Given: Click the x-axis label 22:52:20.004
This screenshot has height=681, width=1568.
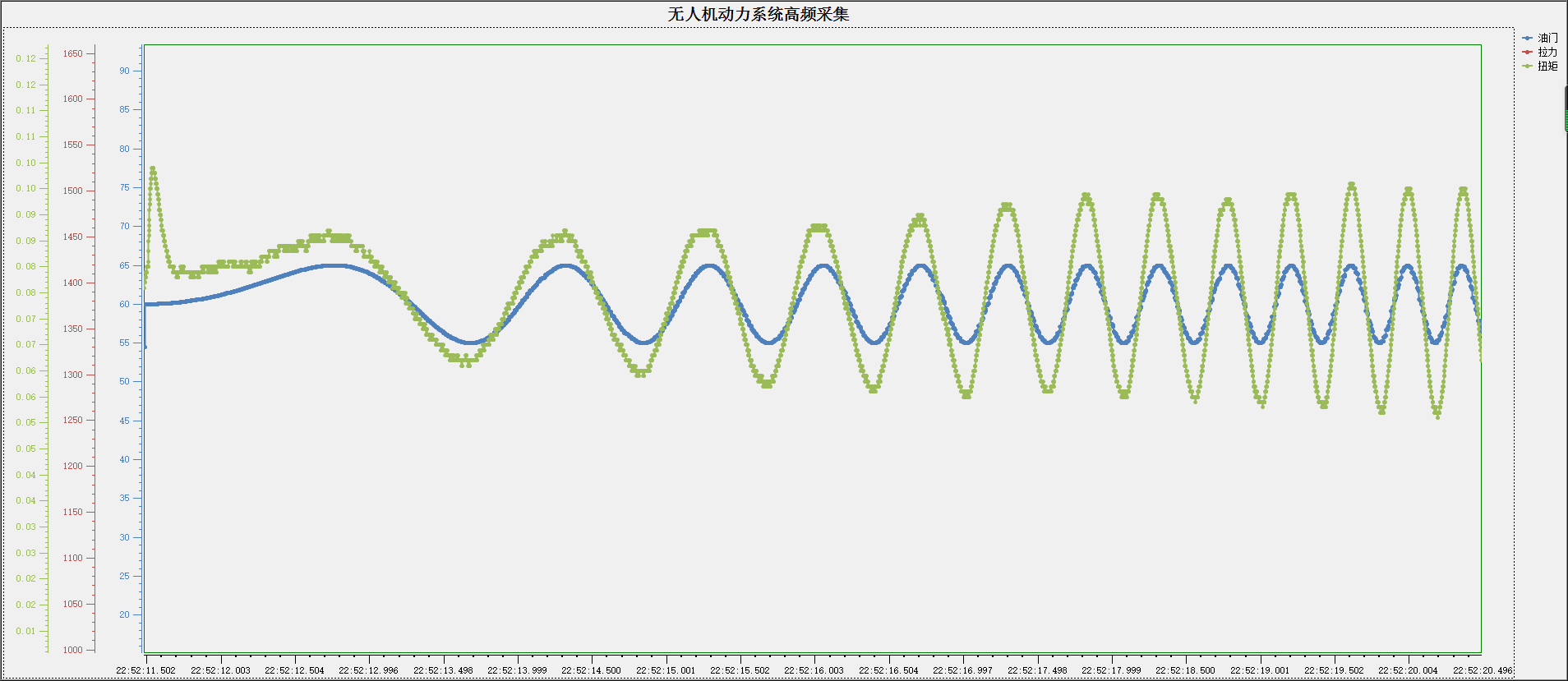Looking at the screenshot, I should click(x=1408, y=670).
